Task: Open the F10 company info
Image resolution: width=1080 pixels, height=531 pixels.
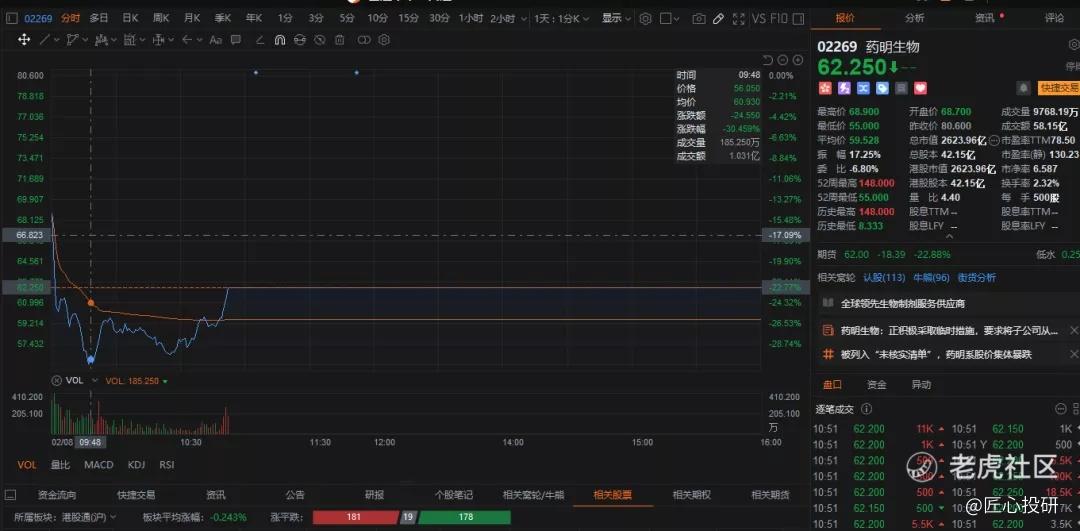Action: point(780,19)
